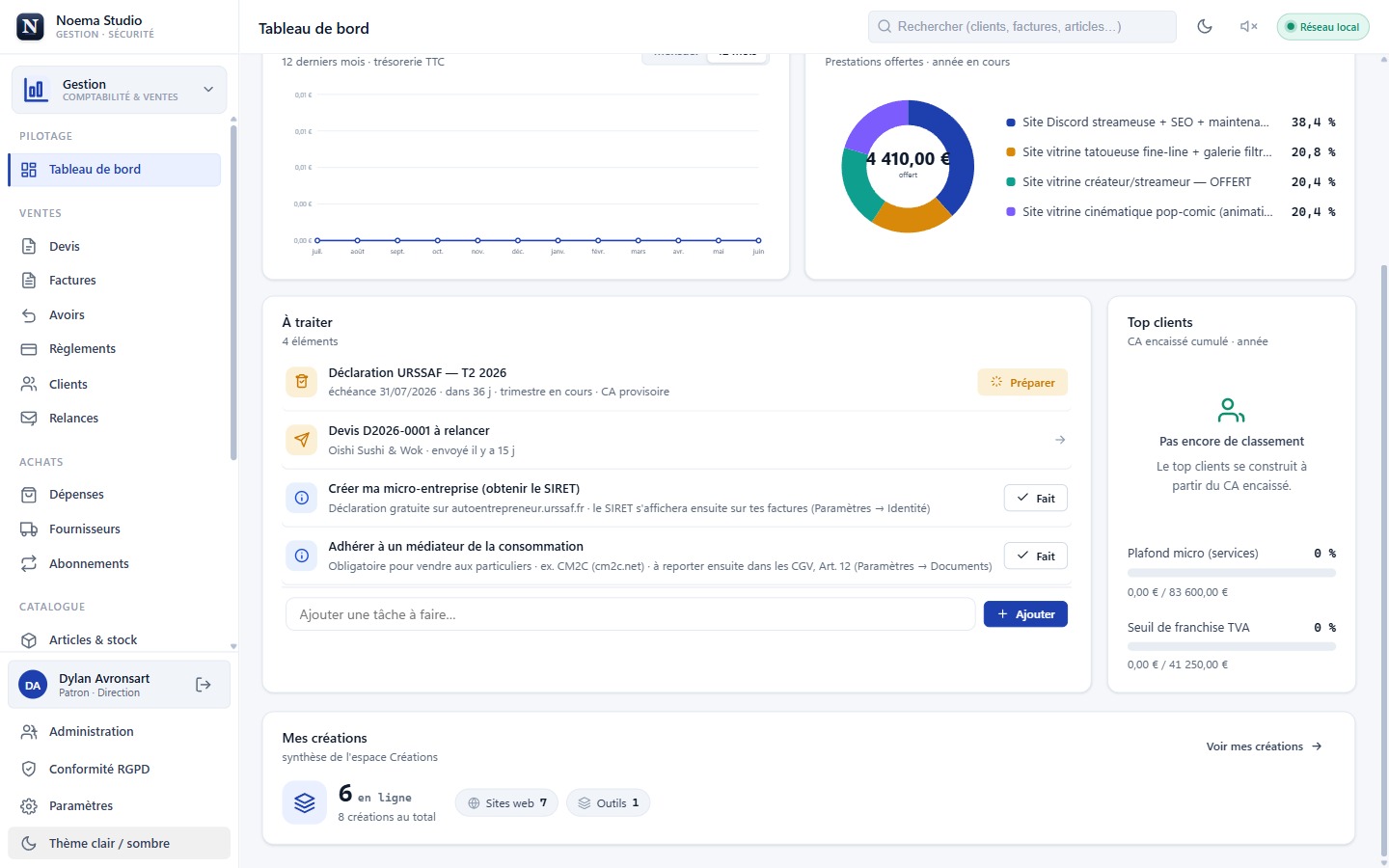Click the 4 410,00 € donut center total

click(x=908, y=159)
